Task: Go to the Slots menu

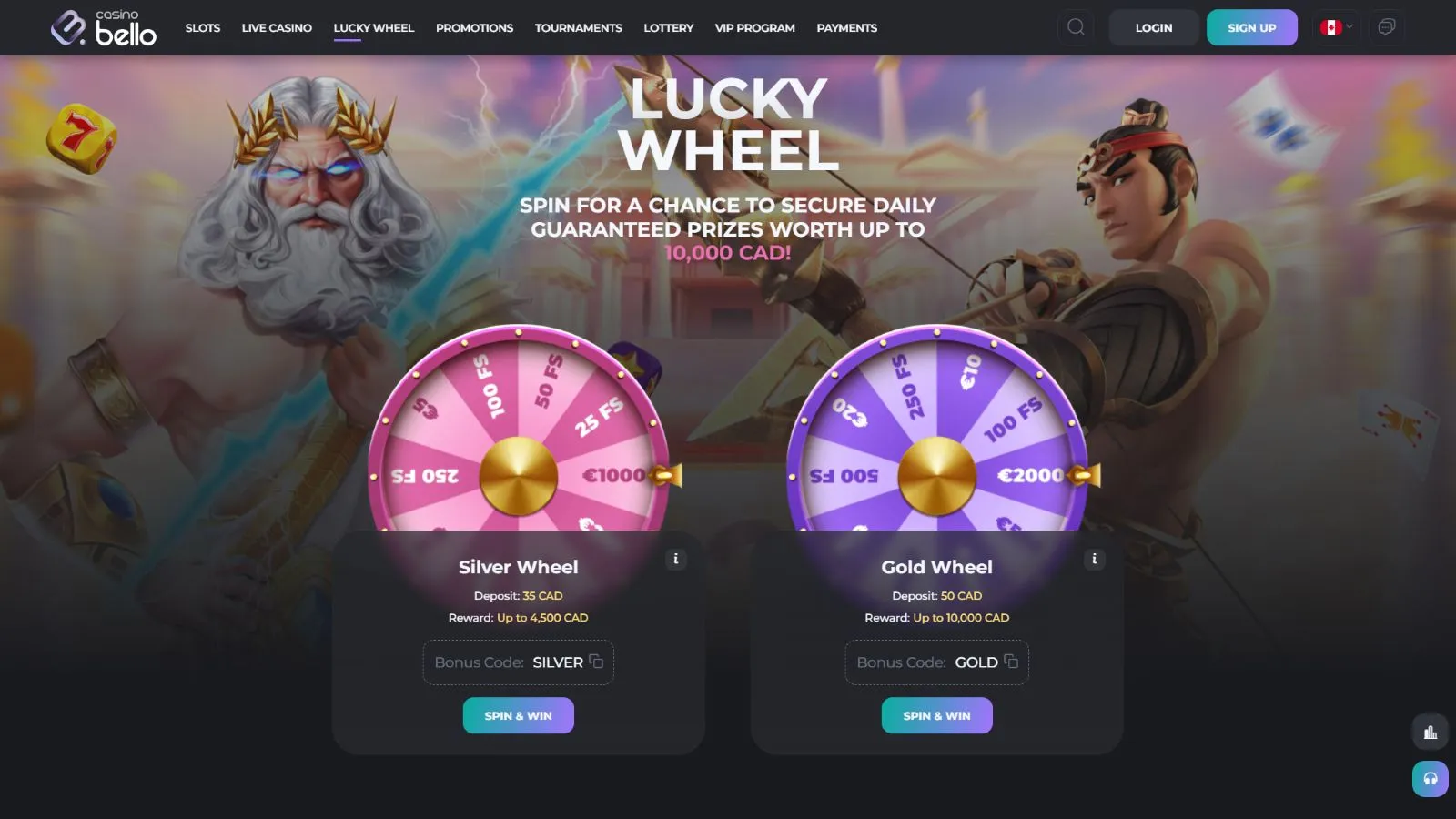Action: [x=203, y=28]
